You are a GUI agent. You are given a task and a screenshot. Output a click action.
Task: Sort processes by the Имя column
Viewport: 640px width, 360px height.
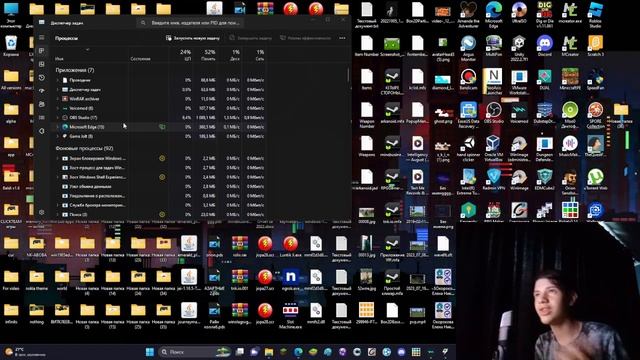60,59
